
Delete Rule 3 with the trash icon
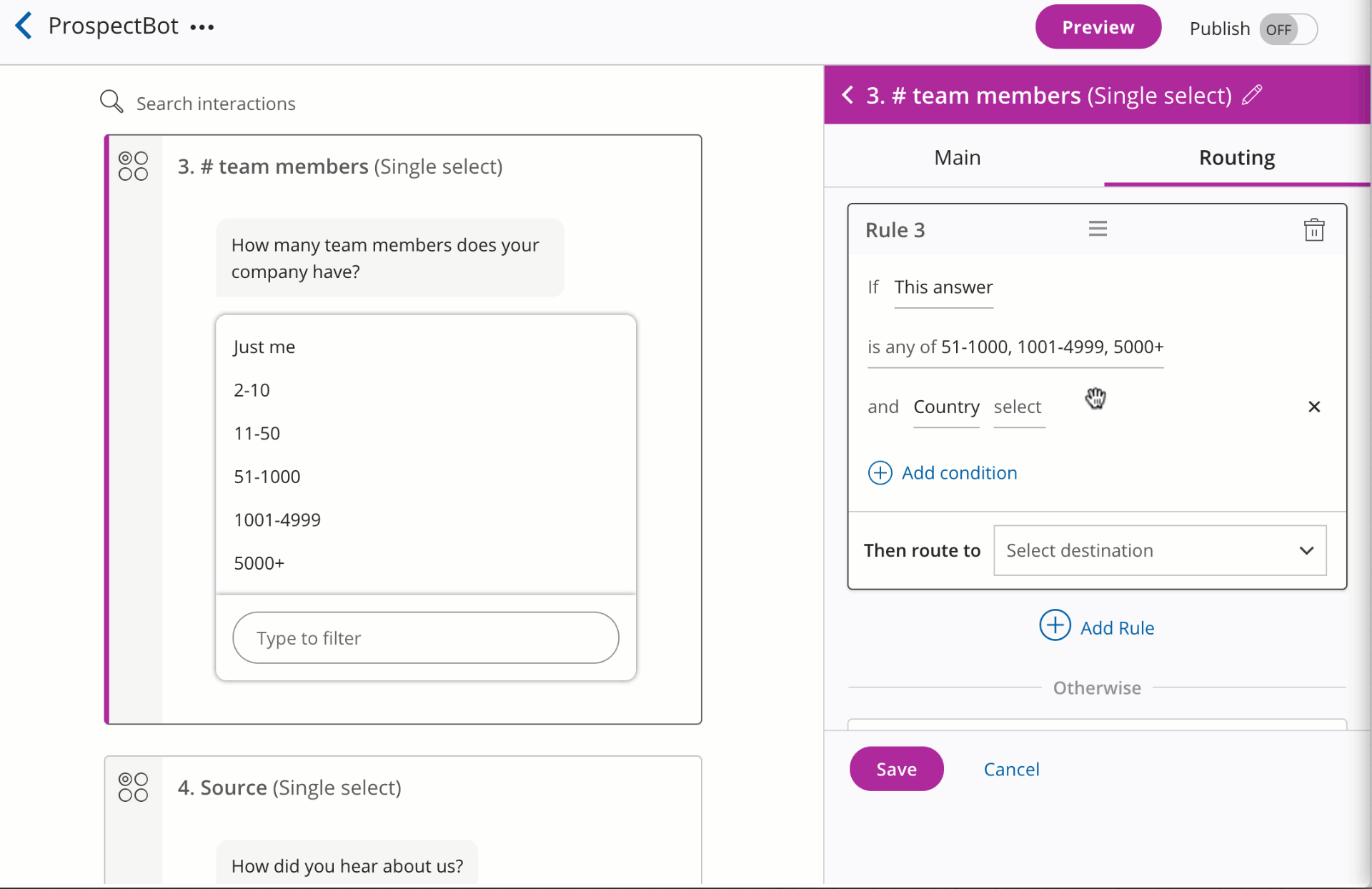[x=1313, y=230]
